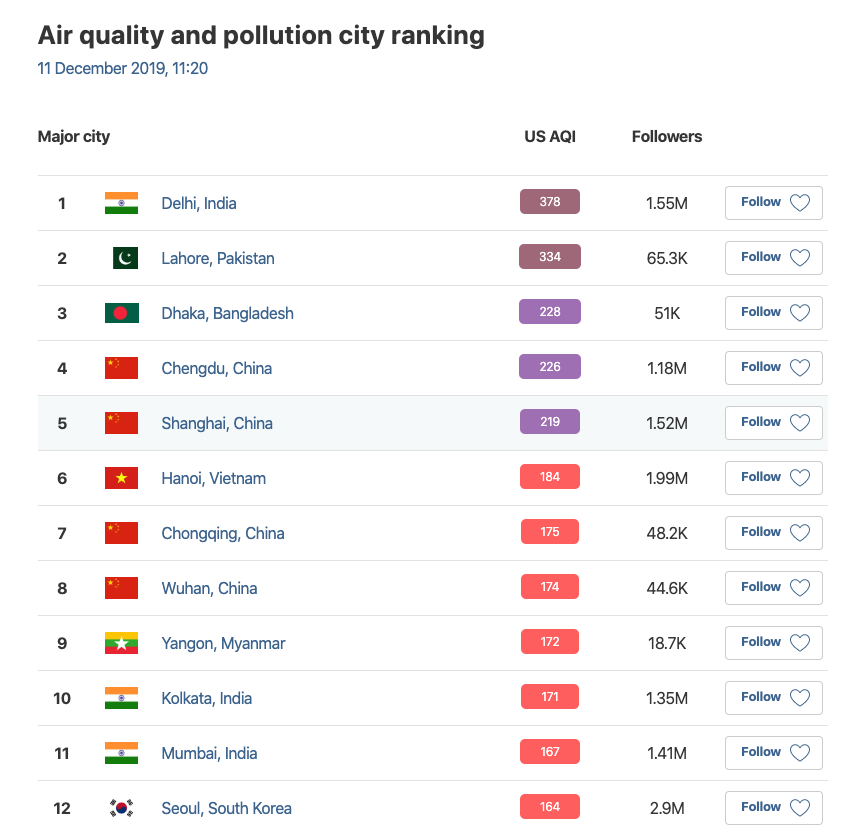Click the Pakistan flag next to Lahore
The height and width of the screenshot is (829, 844).
[124, 258]
